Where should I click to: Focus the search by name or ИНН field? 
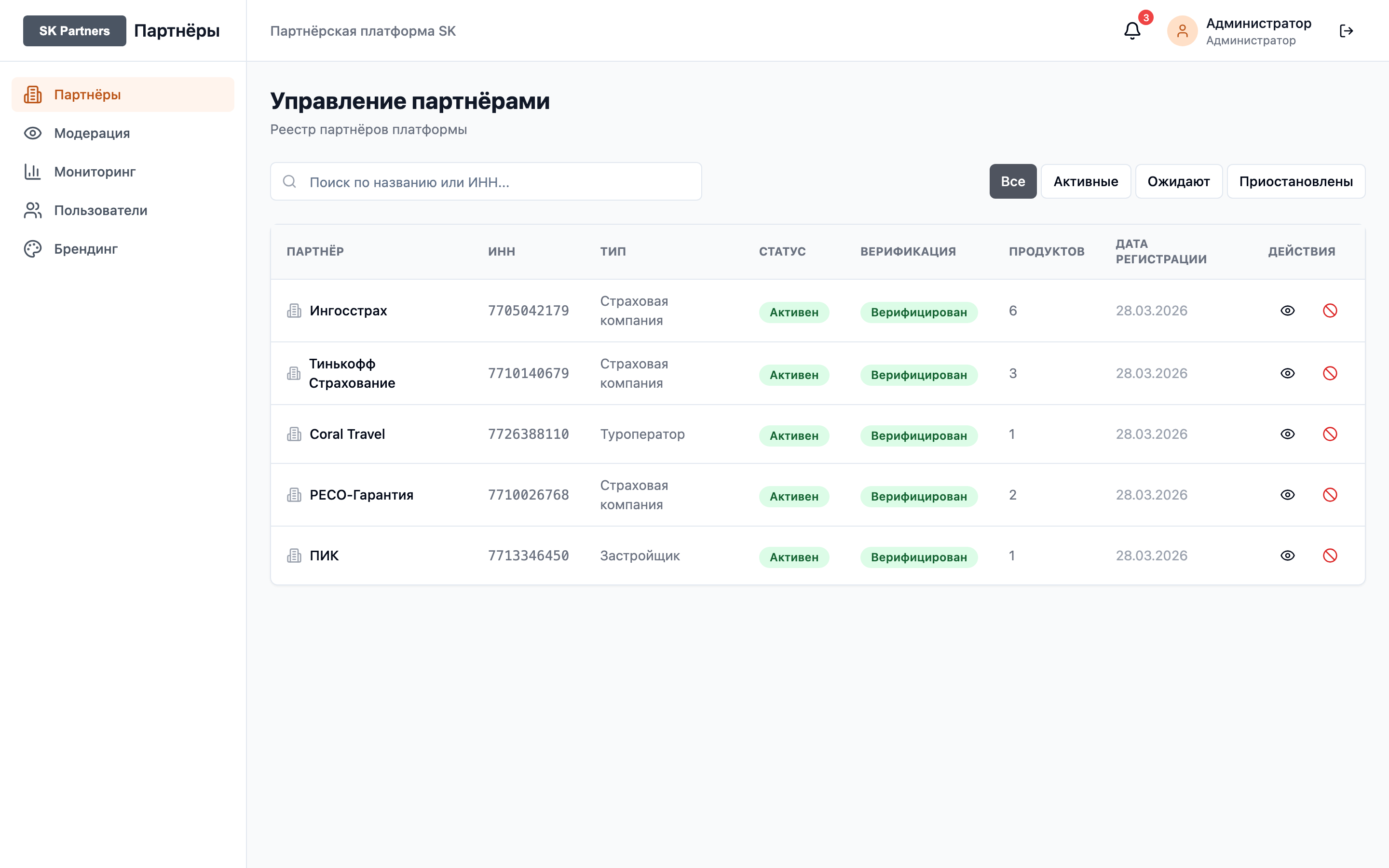(486, 181)
